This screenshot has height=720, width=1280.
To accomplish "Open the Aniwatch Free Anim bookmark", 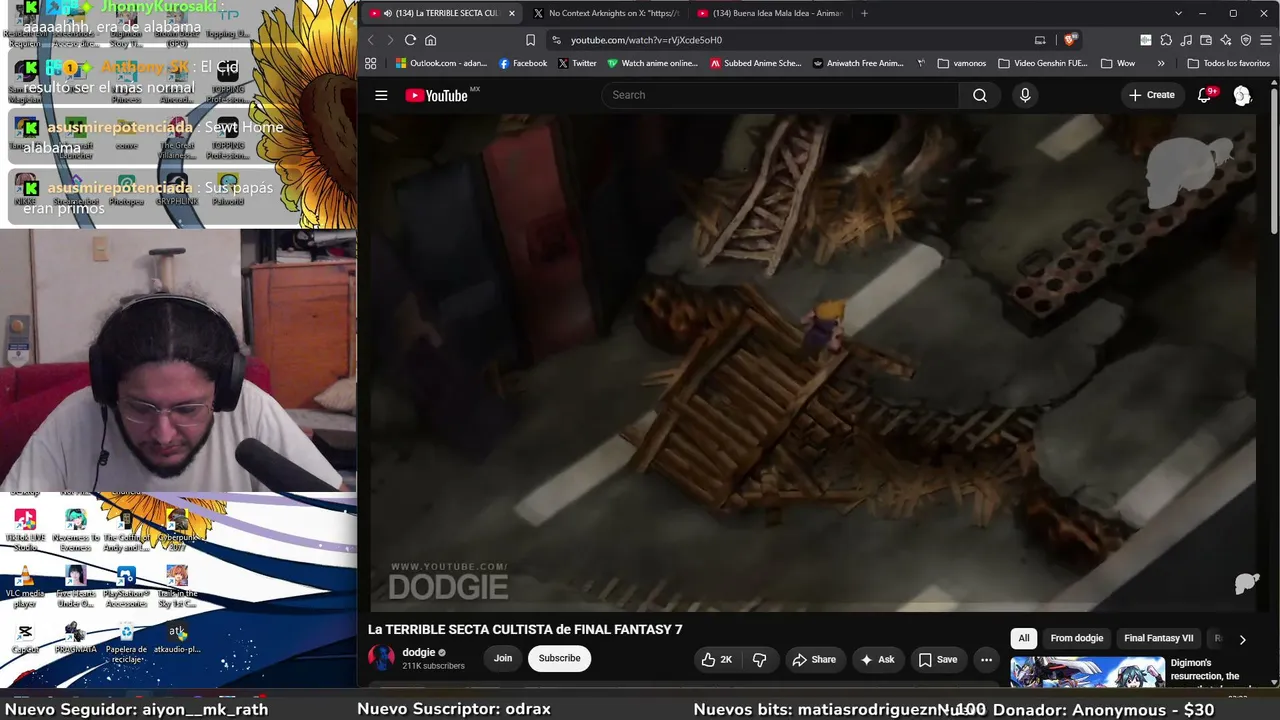I will coord(859,63).
